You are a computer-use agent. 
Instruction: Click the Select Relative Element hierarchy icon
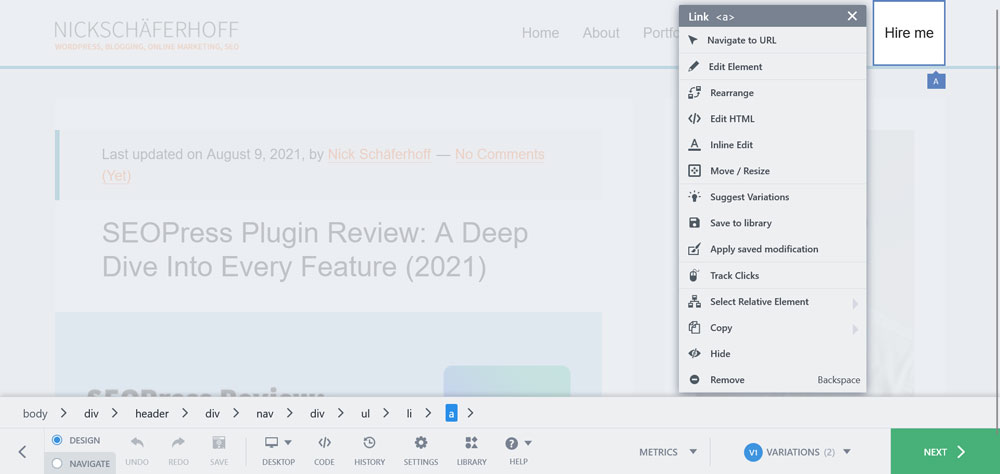click(695, 302)
